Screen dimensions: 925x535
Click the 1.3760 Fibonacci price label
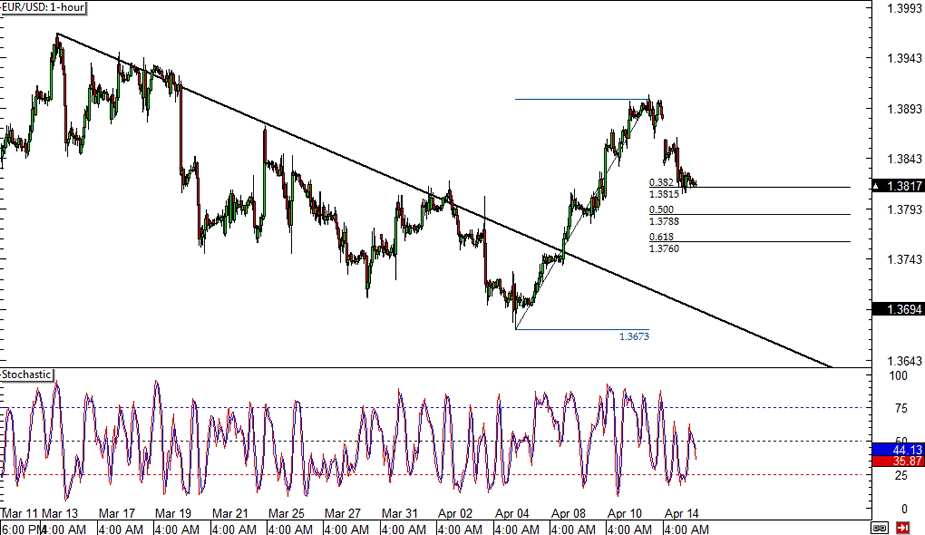point(664,249)
